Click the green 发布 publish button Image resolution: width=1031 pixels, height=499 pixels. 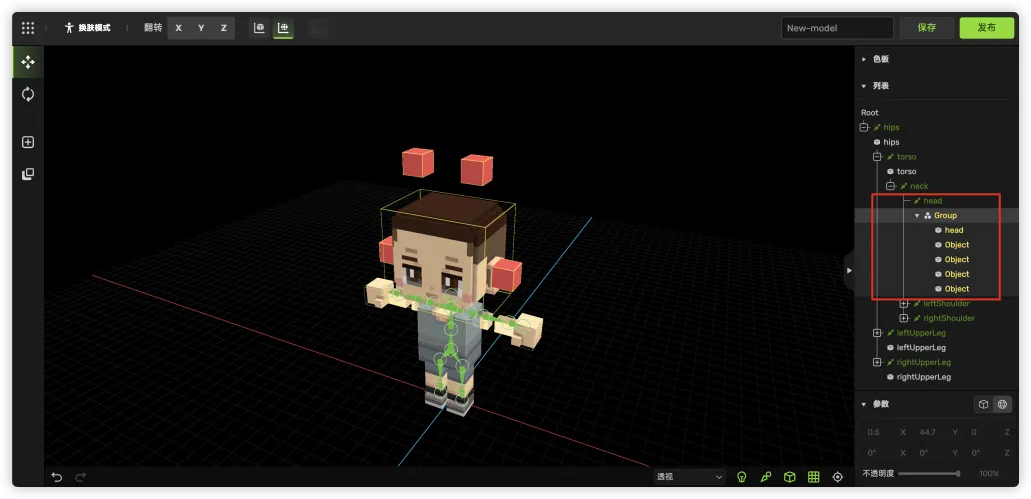[985, 28]
